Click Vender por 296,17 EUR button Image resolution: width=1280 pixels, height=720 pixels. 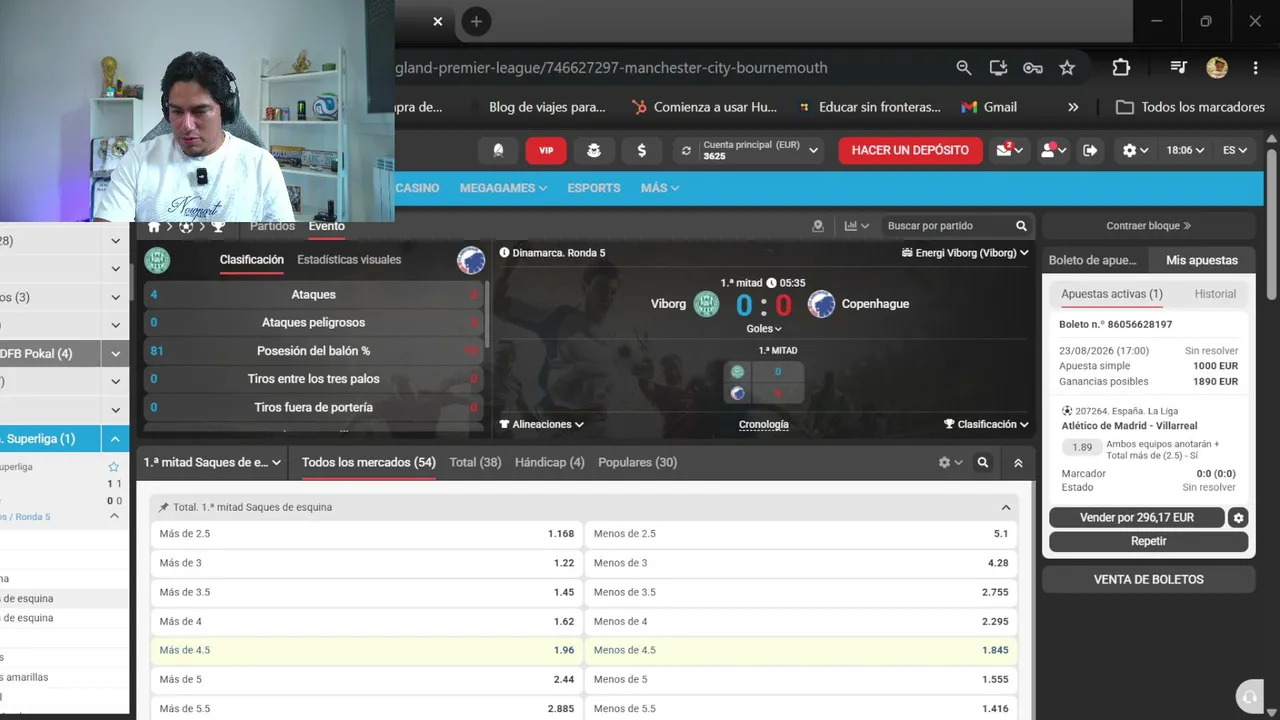(x=1137, y=518)
